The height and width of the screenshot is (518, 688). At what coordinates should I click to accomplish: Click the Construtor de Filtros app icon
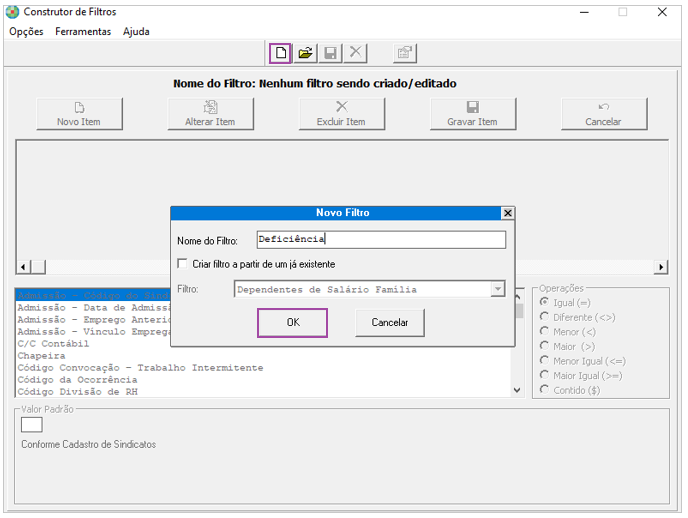pos(12,12)
